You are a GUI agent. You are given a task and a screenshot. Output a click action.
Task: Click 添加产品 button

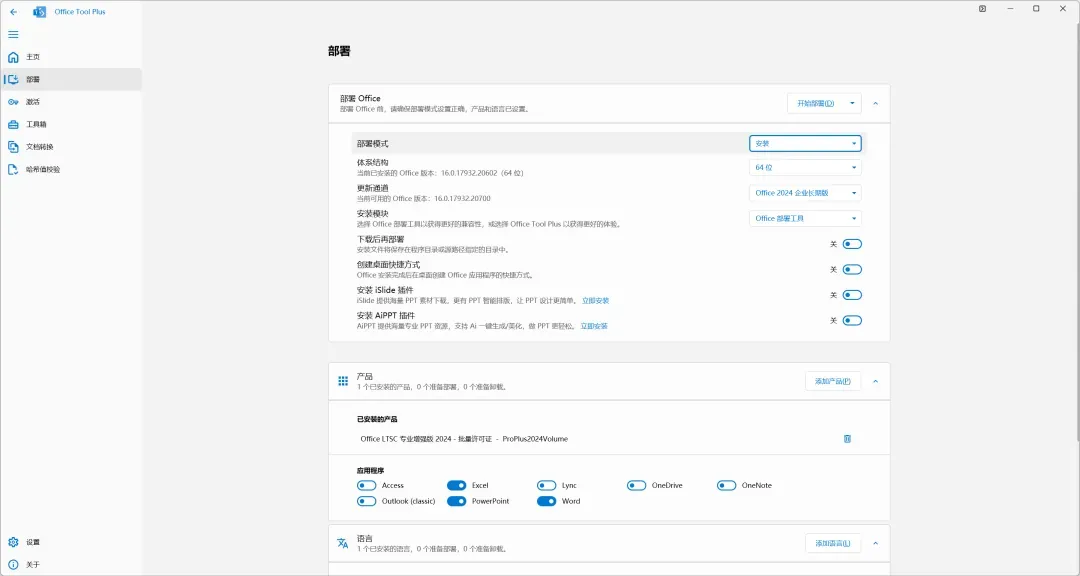[x=833, y=381]
